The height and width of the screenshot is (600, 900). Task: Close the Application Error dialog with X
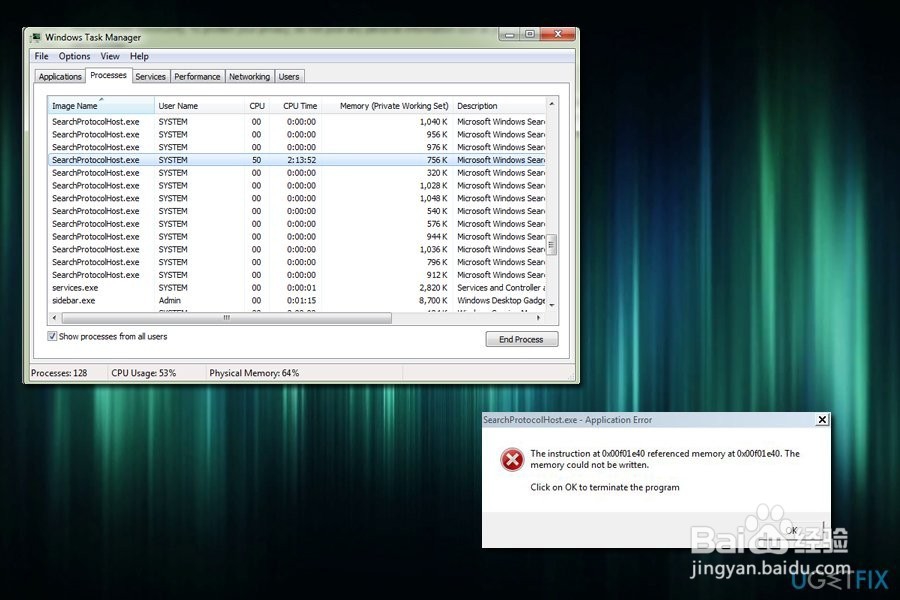click(x=822, y=420)
